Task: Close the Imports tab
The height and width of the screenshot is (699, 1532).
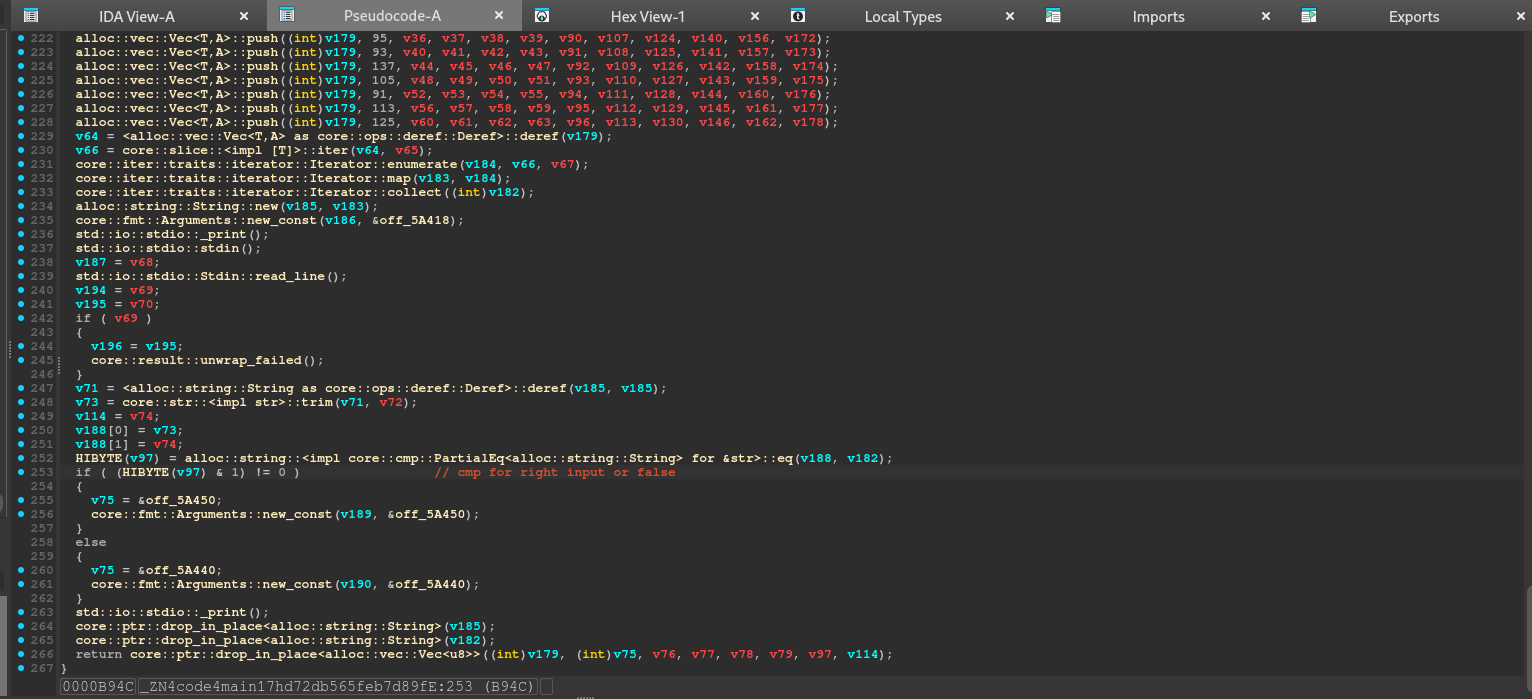Action: point(1266,16)
